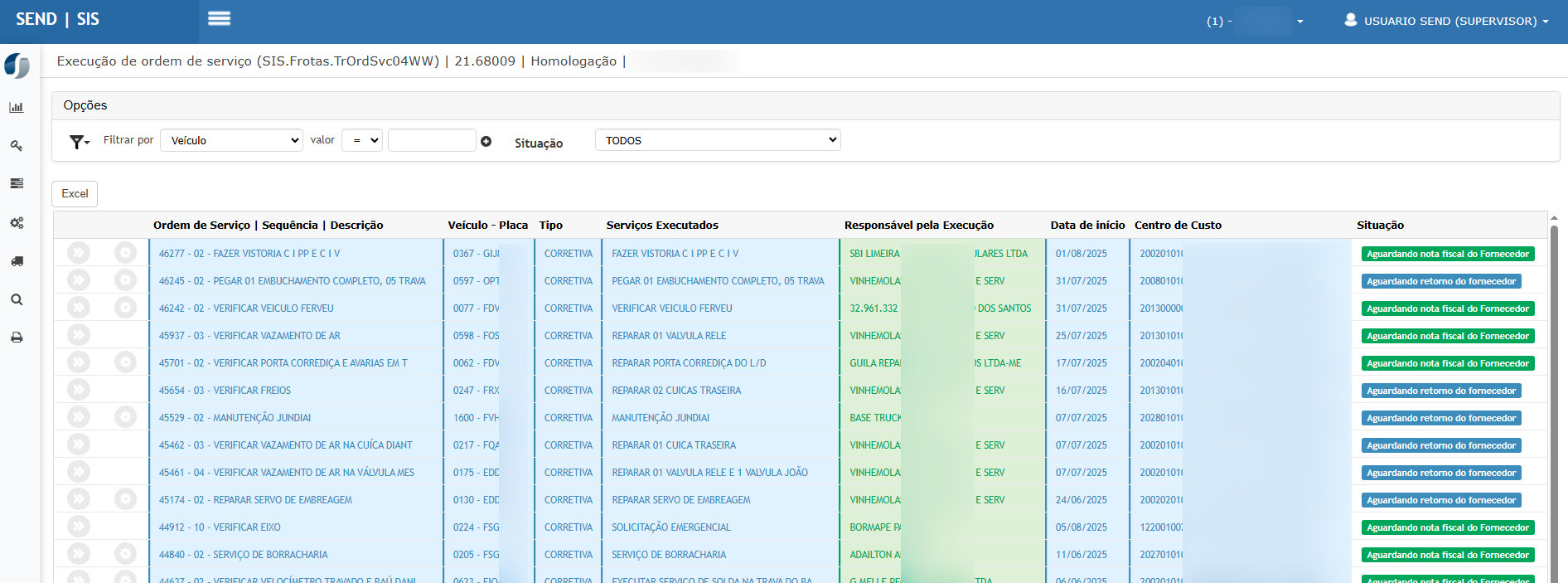Open the key icon in sidebar
This screenshot has width=1568, height=583.
tap(17, 146)
